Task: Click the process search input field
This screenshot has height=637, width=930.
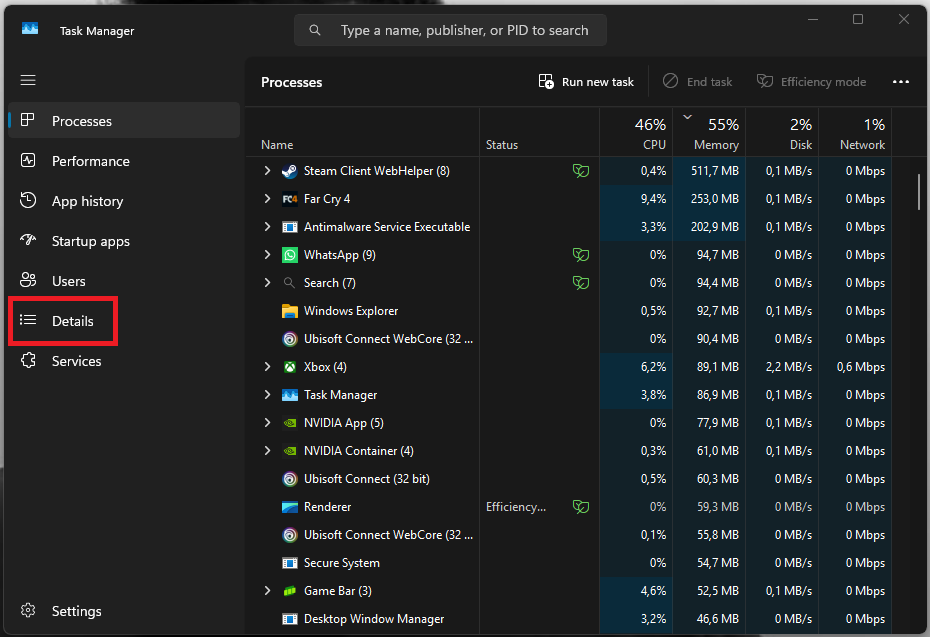Action: coord(450,30)
